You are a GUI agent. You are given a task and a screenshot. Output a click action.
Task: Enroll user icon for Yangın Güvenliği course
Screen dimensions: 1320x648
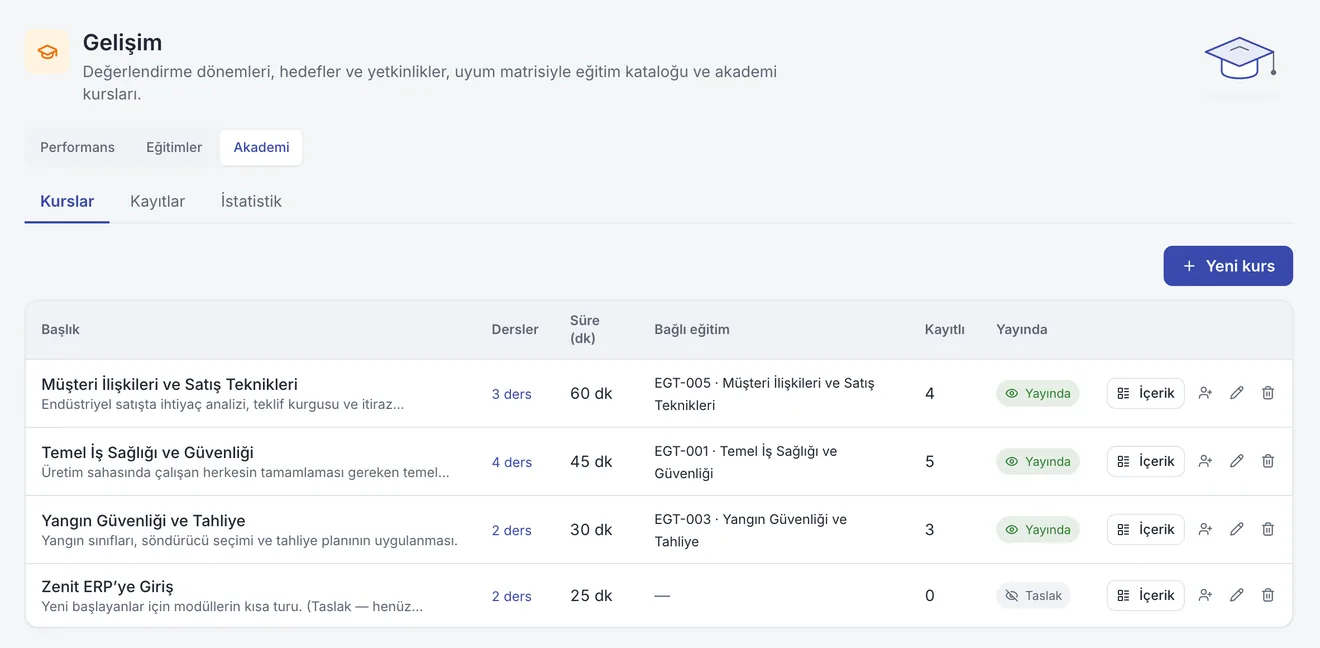pyautogui.click(x=1205, y=529)
